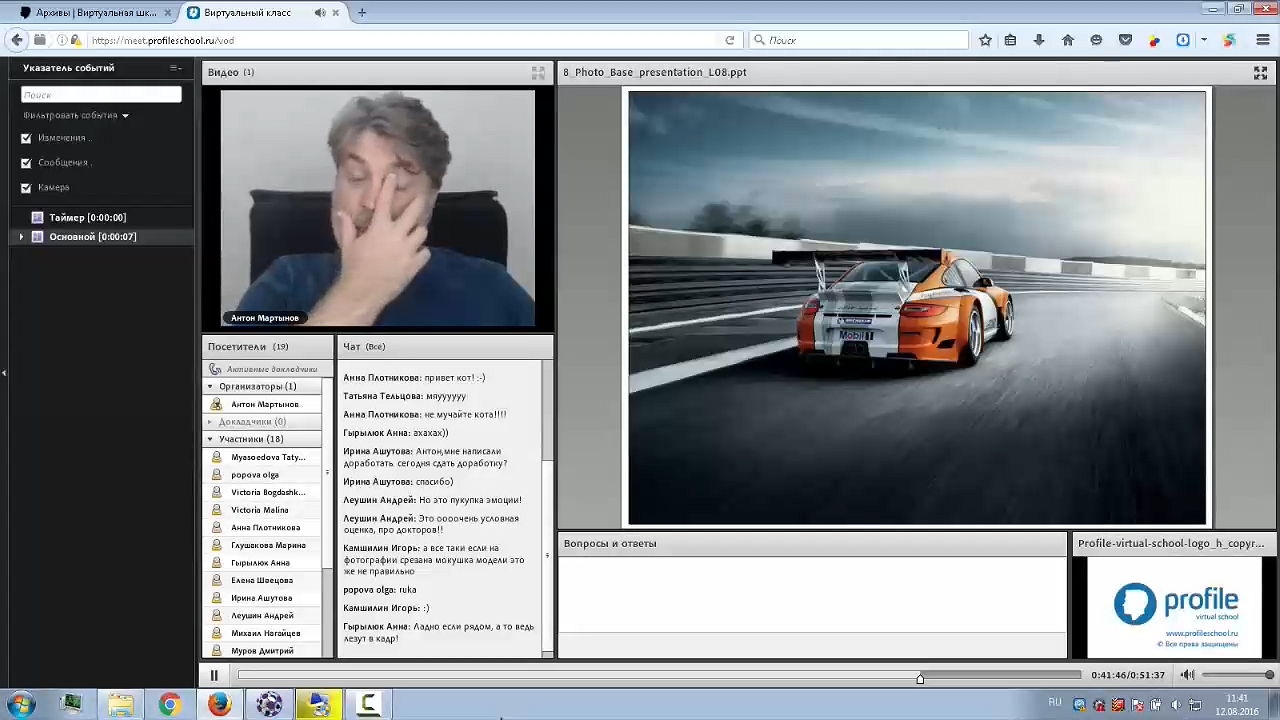The height and width of the screenshot is (720, 1280).
Task: Mute the Виртуальный класс tab audio
Action: click(319, 13)
